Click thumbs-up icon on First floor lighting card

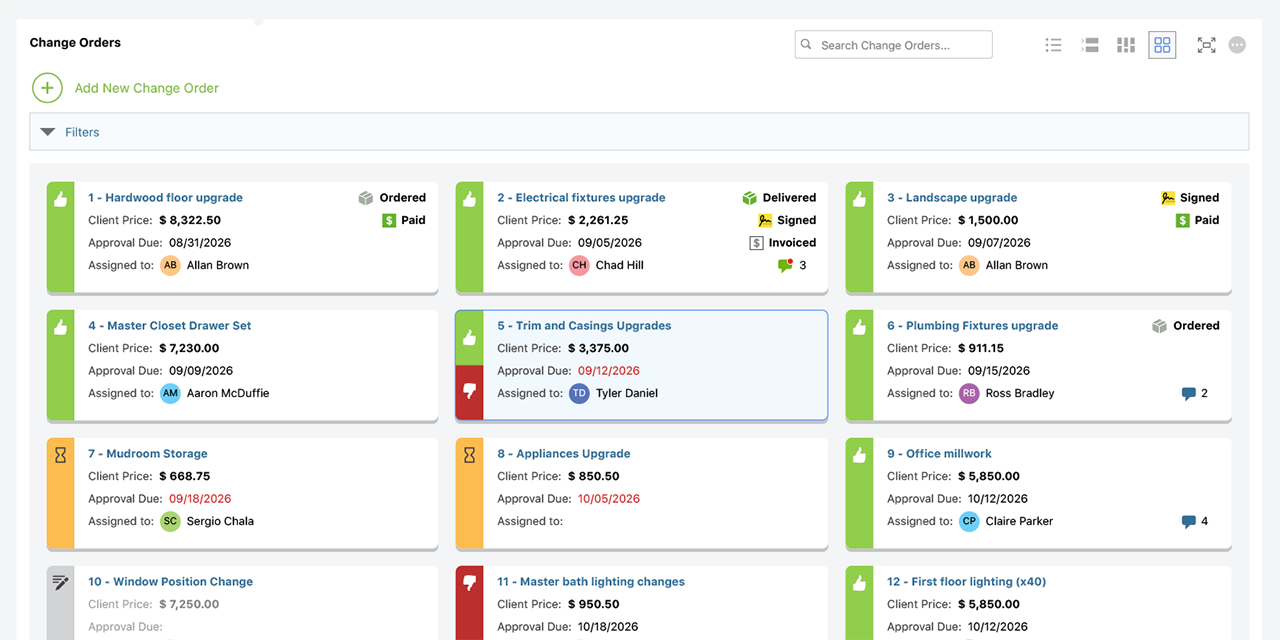click(860, 583)
